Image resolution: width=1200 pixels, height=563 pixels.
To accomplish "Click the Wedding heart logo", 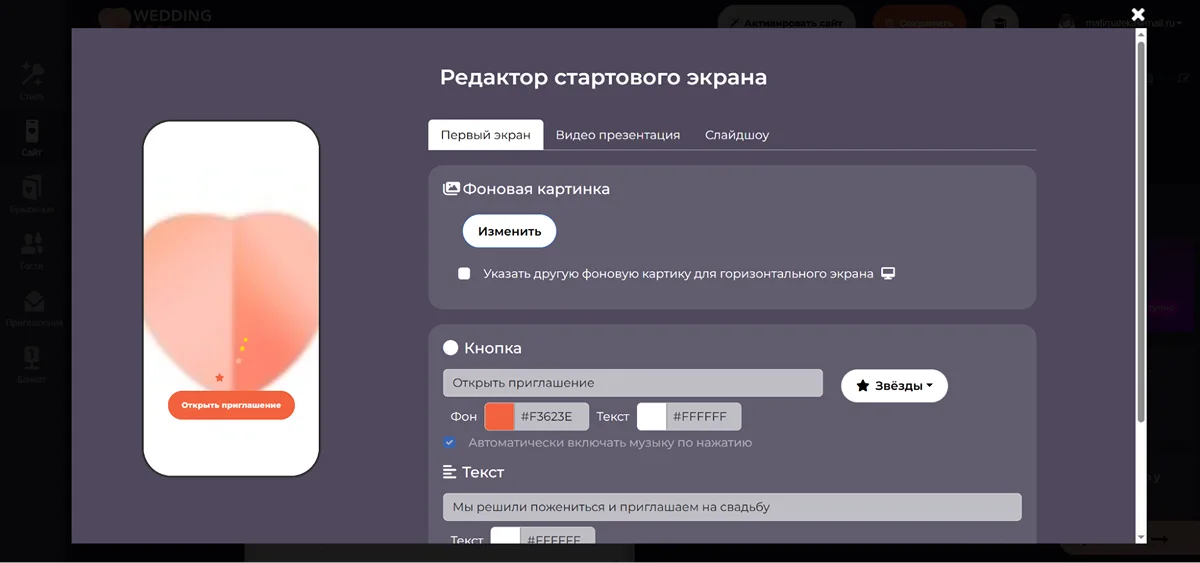I will click(116, 18).
